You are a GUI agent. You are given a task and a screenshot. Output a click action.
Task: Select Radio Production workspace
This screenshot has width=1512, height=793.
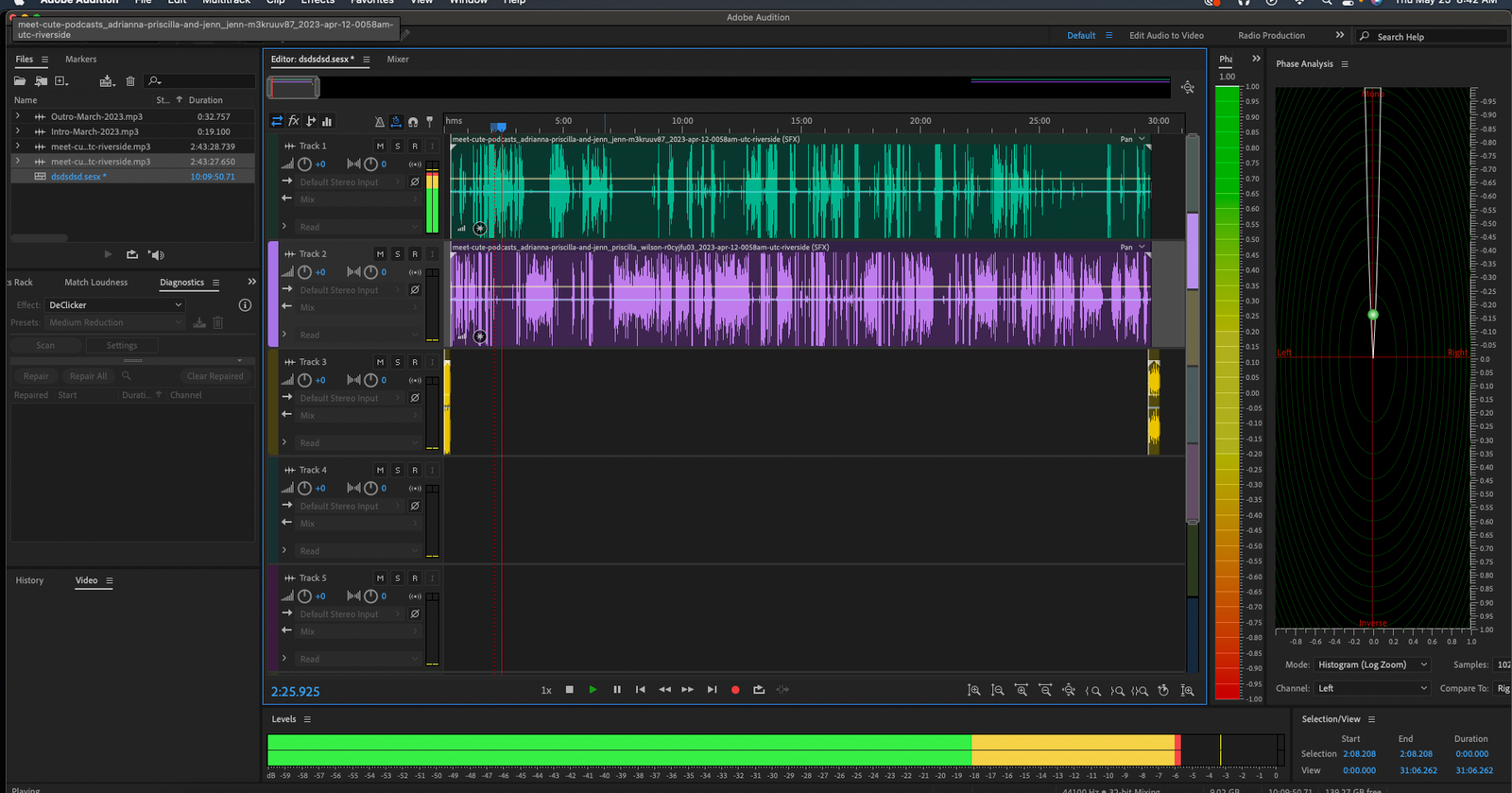pyautogui.click(x=1271, y=36)
